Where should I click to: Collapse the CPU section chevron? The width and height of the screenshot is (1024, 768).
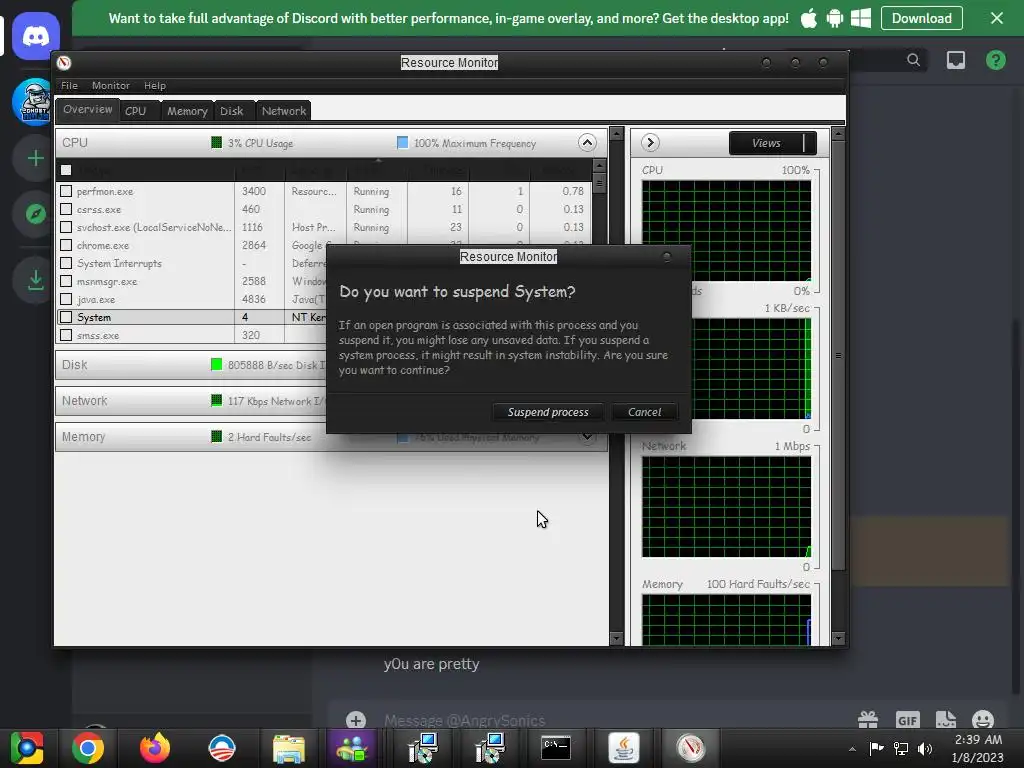tap(587, 142)
